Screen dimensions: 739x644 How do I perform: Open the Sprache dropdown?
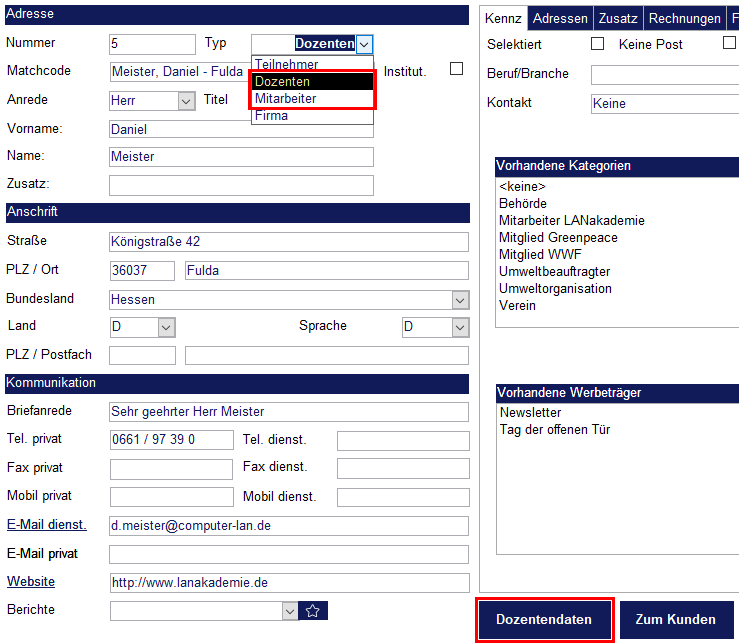tap(460, 328)
